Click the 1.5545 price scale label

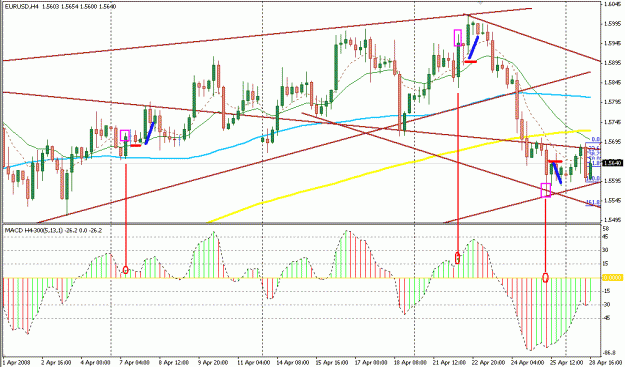pyautogui.click(x=612, y=200)
